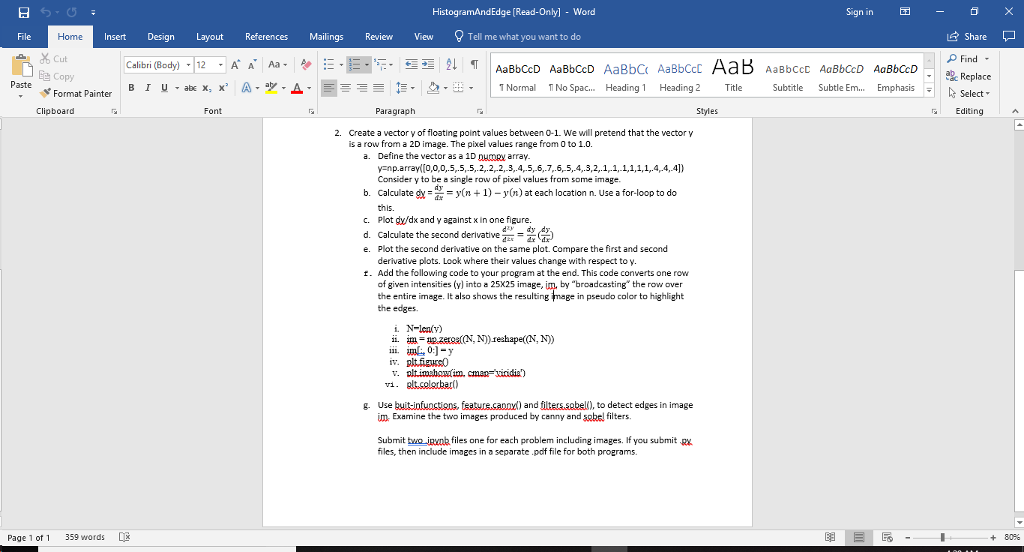1024x552 pixels.
Task: Apply Text Effects with the glowing A
Action: coord(246,88)
